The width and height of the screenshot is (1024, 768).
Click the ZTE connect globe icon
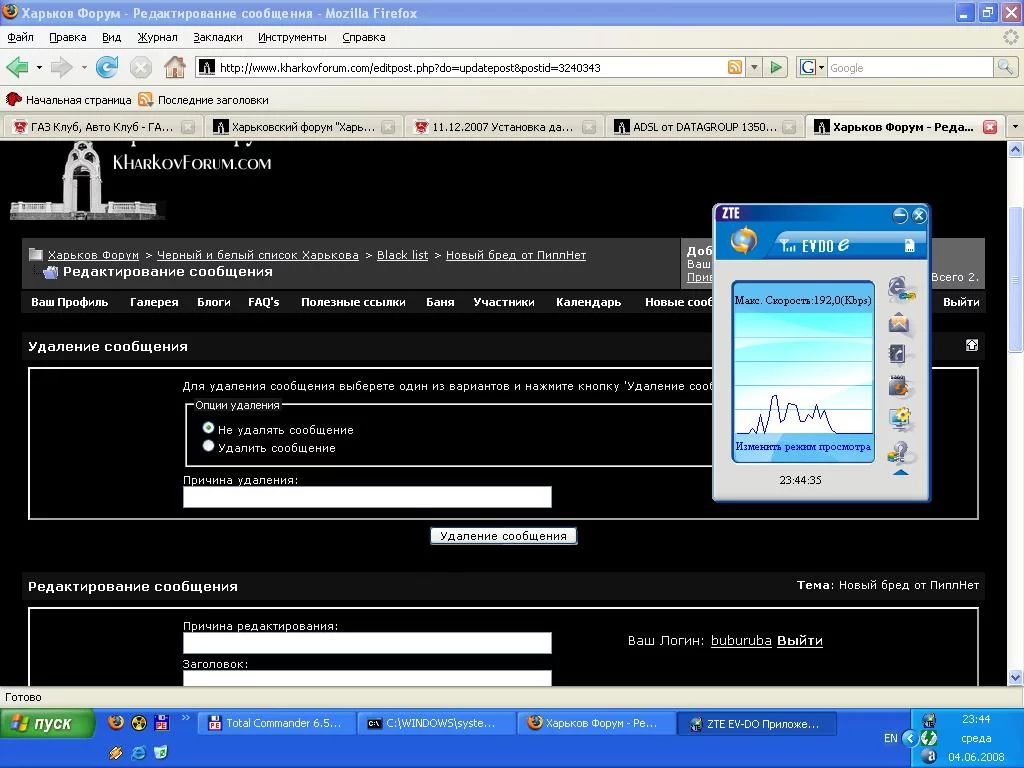coord(744,241)
